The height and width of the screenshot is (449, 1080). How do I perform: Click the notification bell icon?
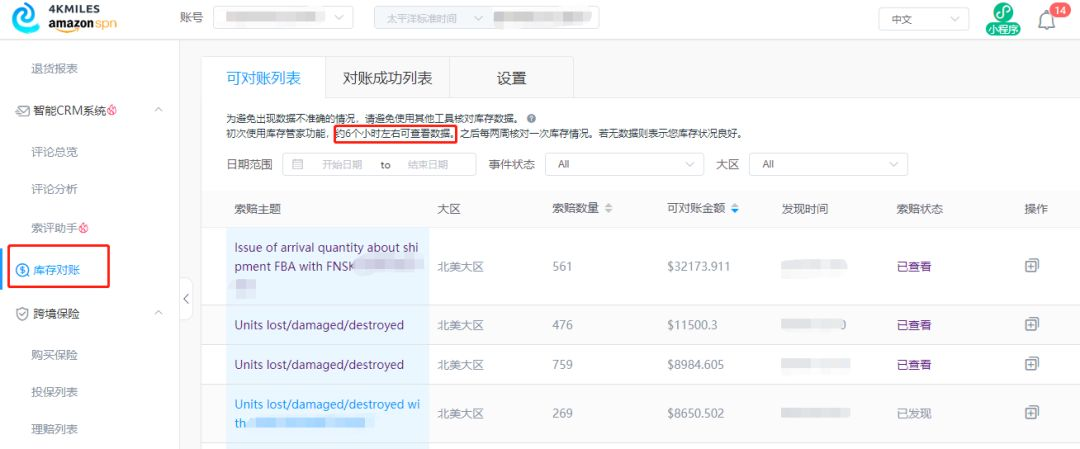point(1046,20)
